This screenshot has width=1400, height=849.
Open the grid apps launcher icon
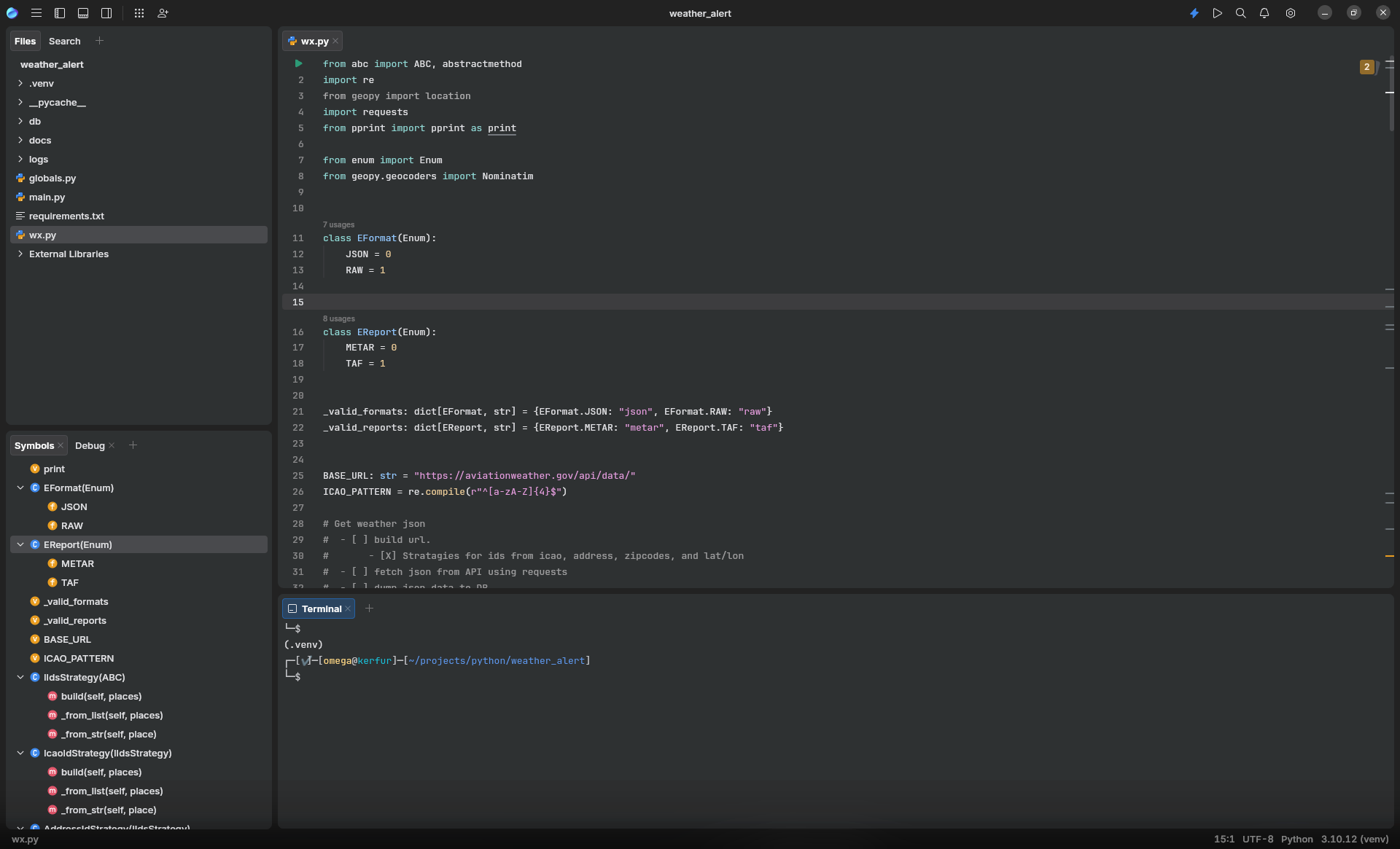click(139, 13)
